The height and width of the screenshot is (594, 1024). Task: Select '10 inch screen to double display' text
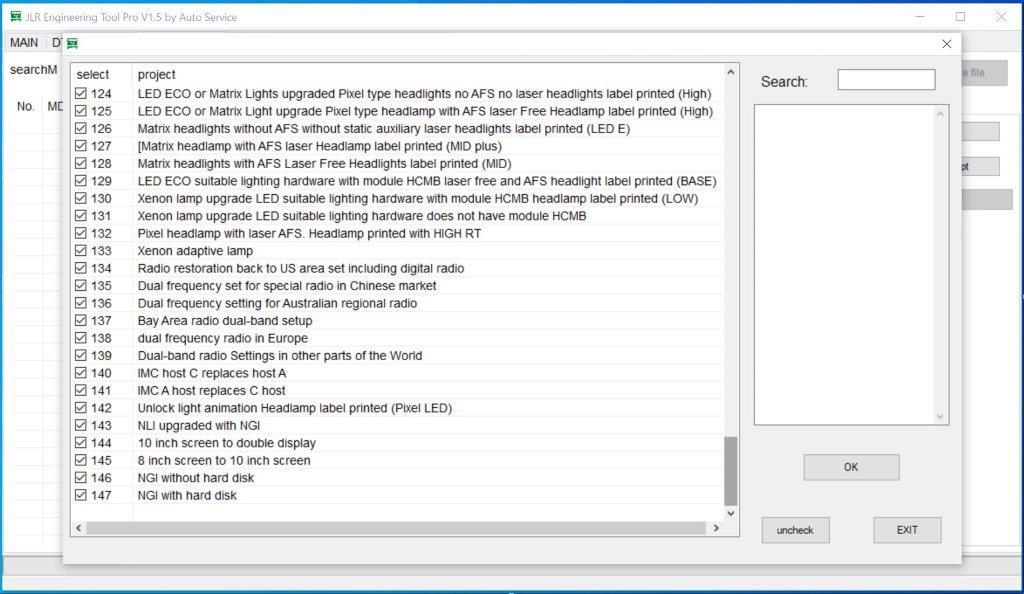pos(227,443)
